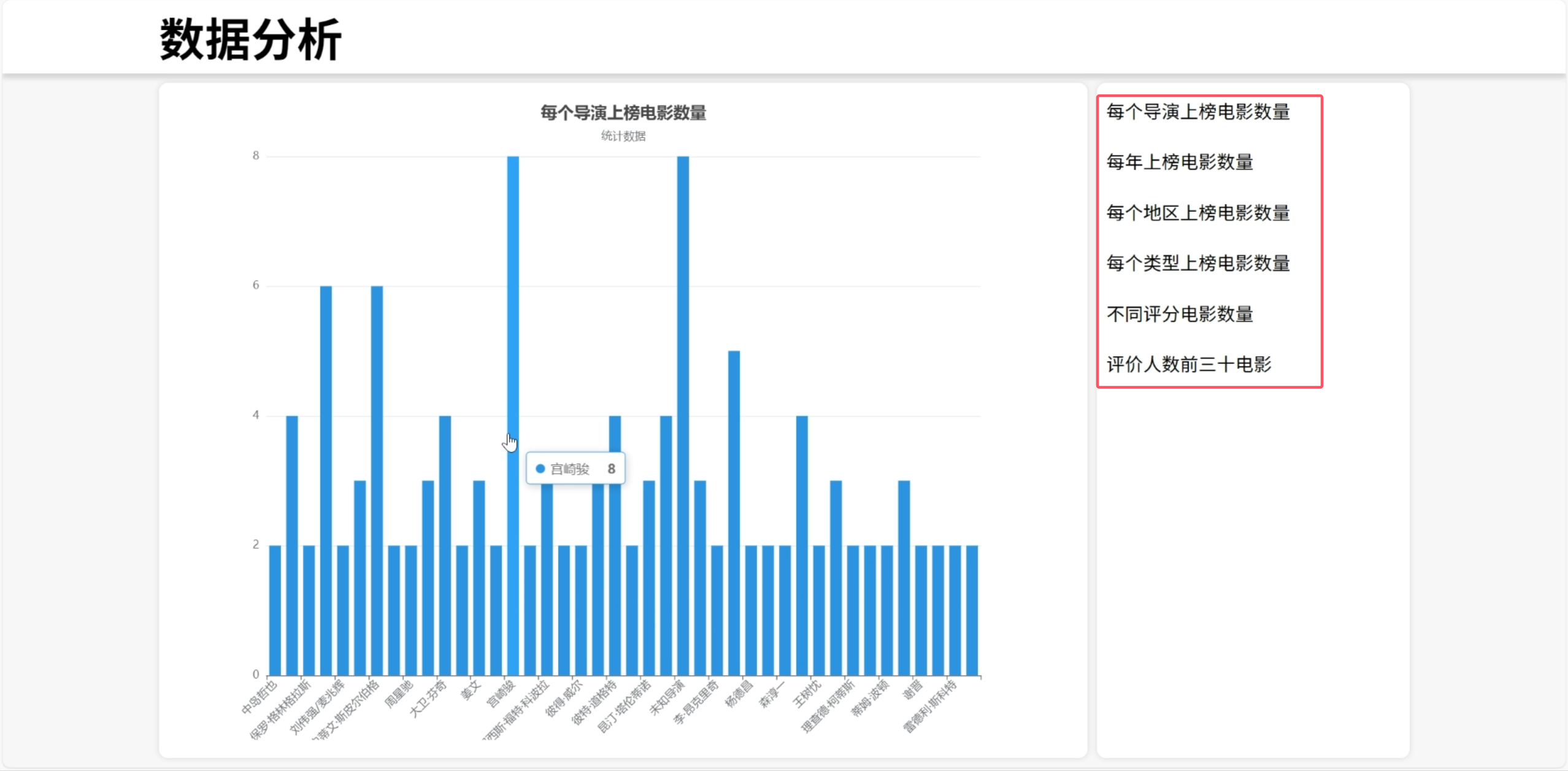
Task: Click the 史蒂文·斯皮尔伯格 bar at 6
Action: coord(377,480)
